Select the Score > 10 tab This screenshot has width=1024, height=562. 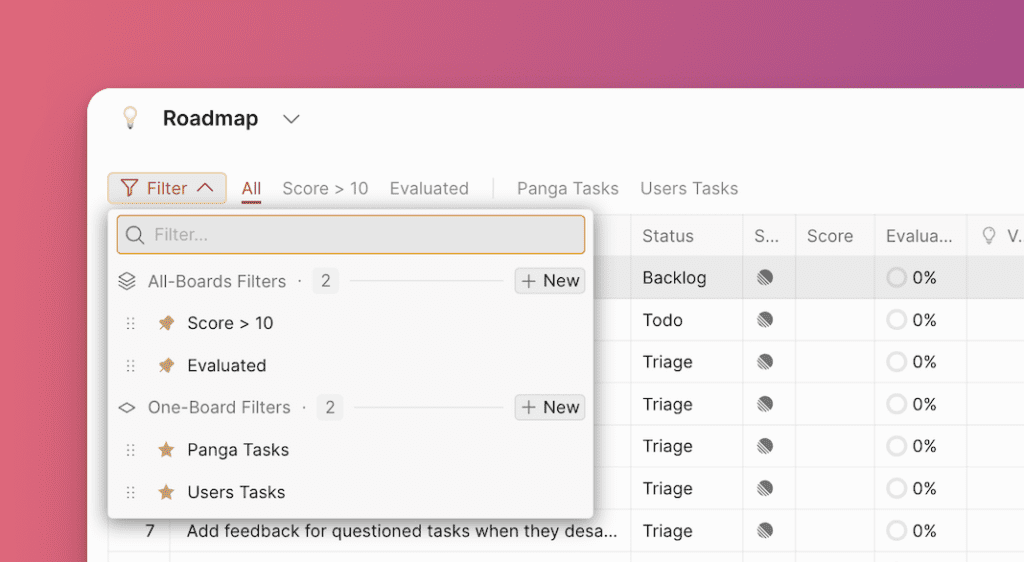(x=325, y=188)
